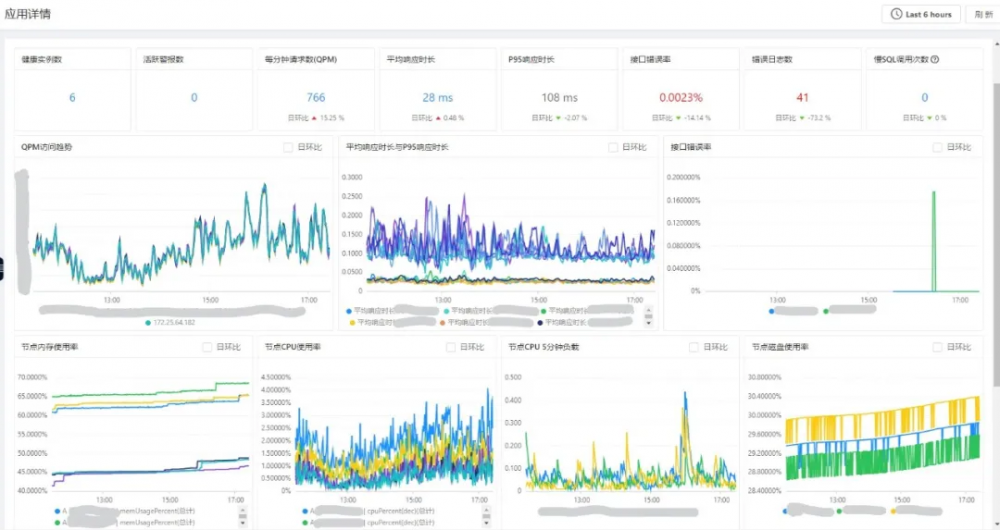This screenshot has height=530, width=1000.
Task: Click the 错误日志数 value 41
Action: coord(802,98)
